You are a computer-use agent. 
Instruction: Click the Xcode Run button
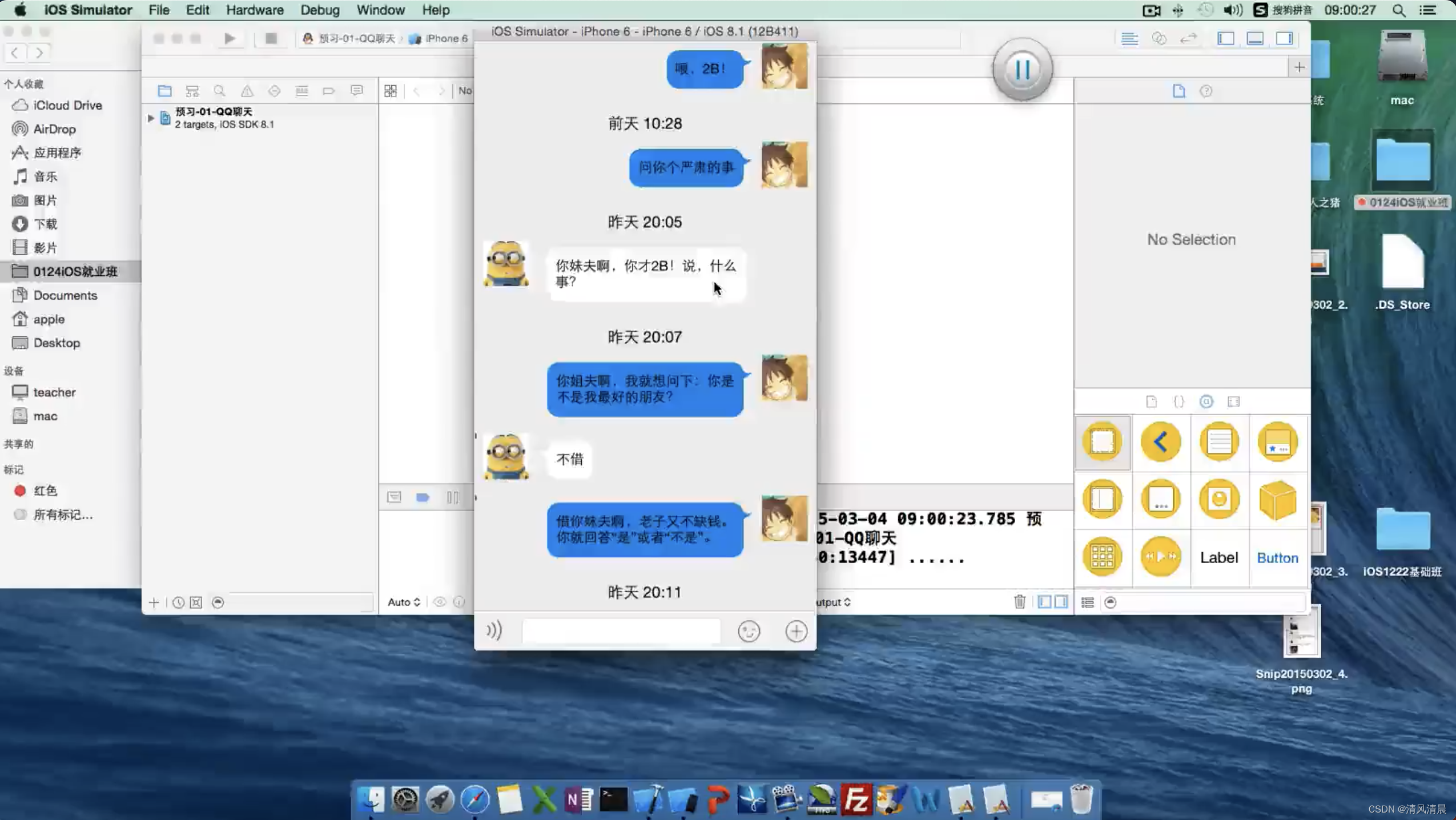[x=230, y=38]
